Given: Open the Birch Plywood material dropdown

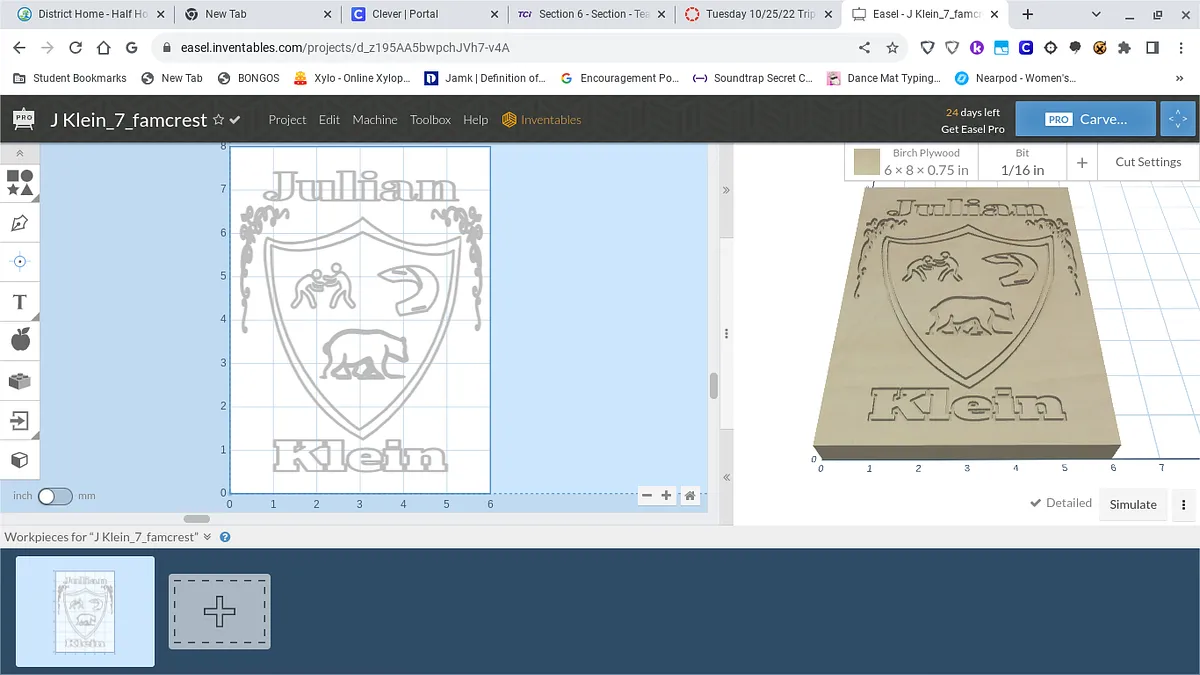Looking at the screenshot, I should coord(911,162).
